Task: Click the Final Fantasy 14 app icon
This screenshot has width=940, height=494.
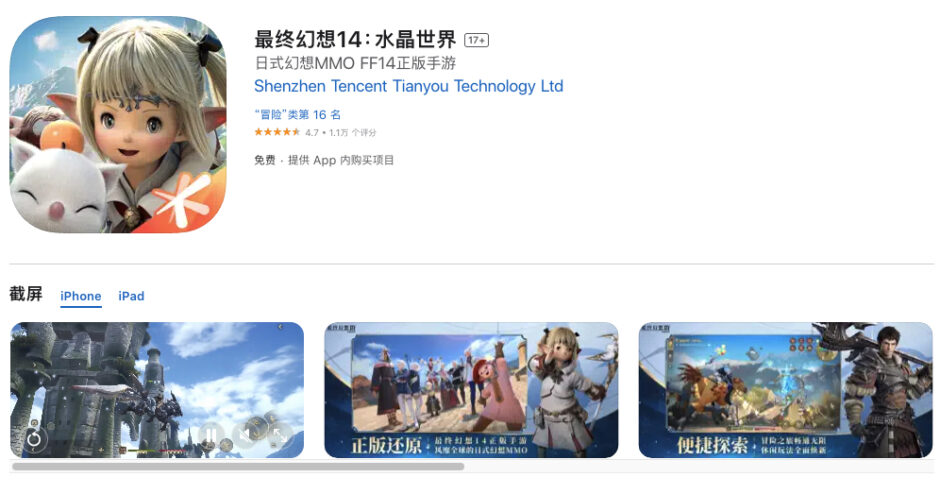Action: 118,124
